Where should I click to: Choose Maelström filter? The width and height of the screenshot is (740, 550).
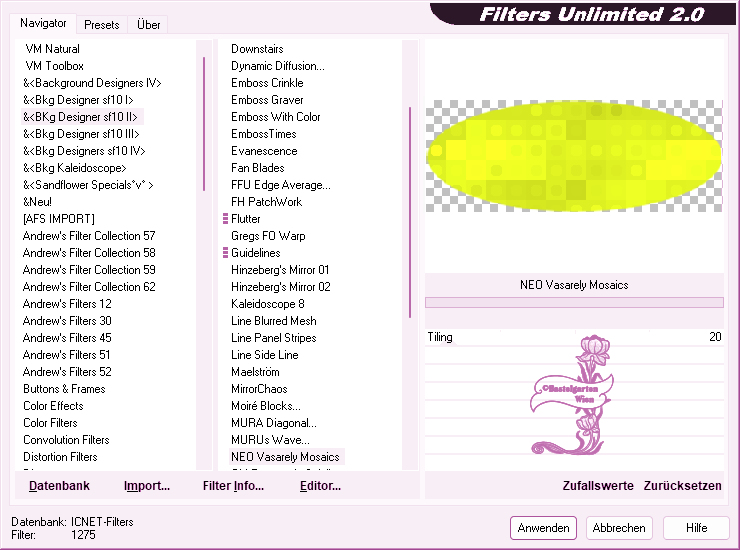click(x=255, y=372)
